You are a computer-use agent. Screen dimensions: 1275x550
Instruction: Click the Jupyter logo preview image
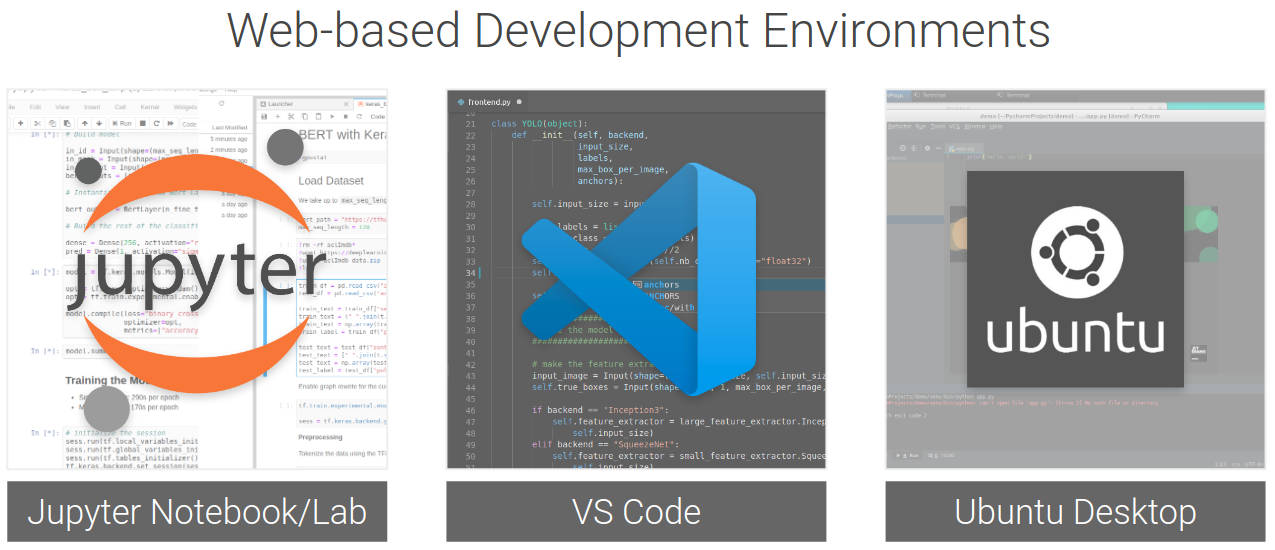point(197,279)
